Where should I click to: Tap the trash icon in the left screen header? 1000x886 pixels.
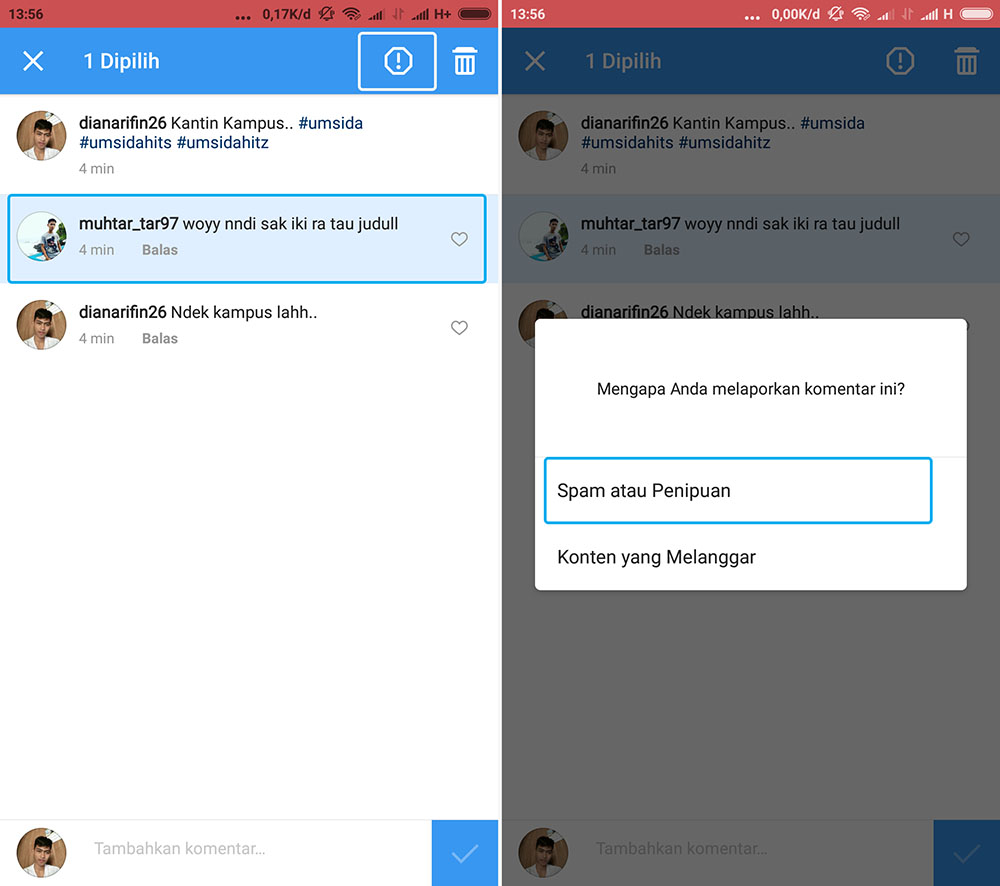point(464,61)
